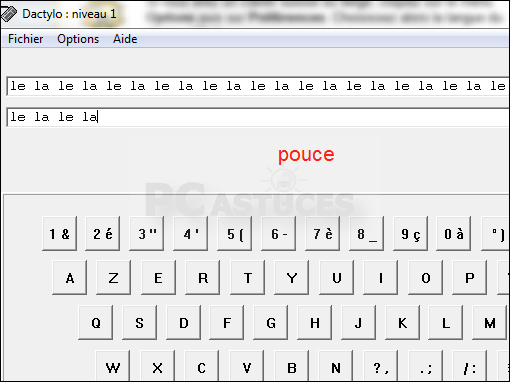The image size is (510, 382).
Task: Click the W key
Action: (113, 366)
